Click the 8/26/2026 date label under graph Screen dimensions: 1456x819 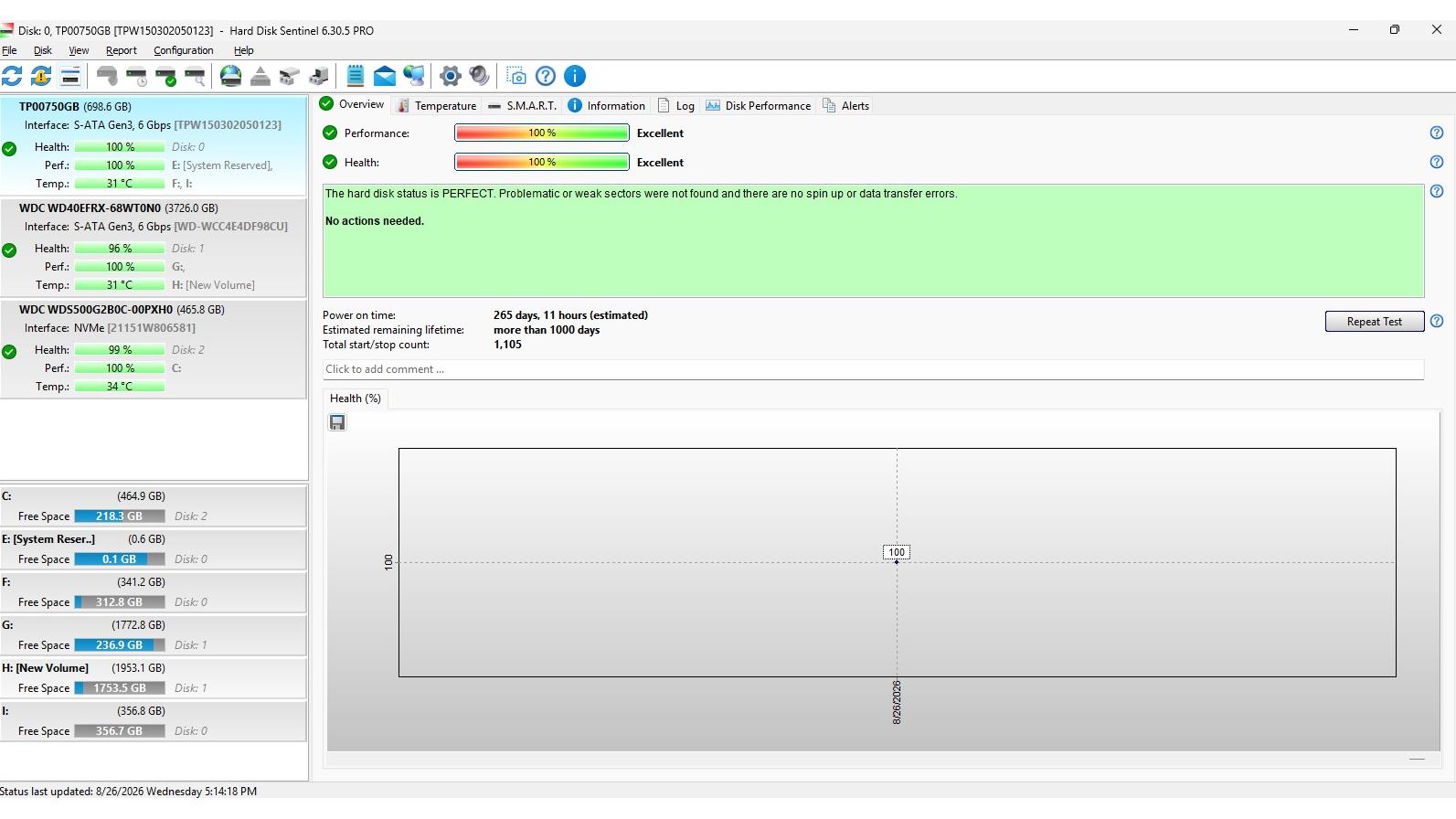897,702
